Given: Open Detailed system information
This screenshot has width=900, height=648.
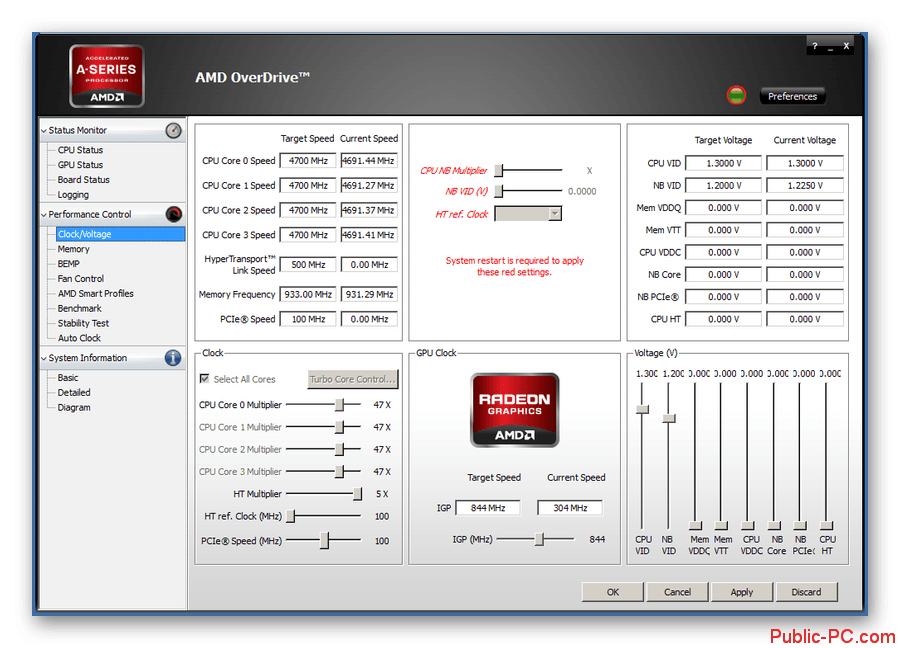Looking at the screenshot, I should pos(74,393).
